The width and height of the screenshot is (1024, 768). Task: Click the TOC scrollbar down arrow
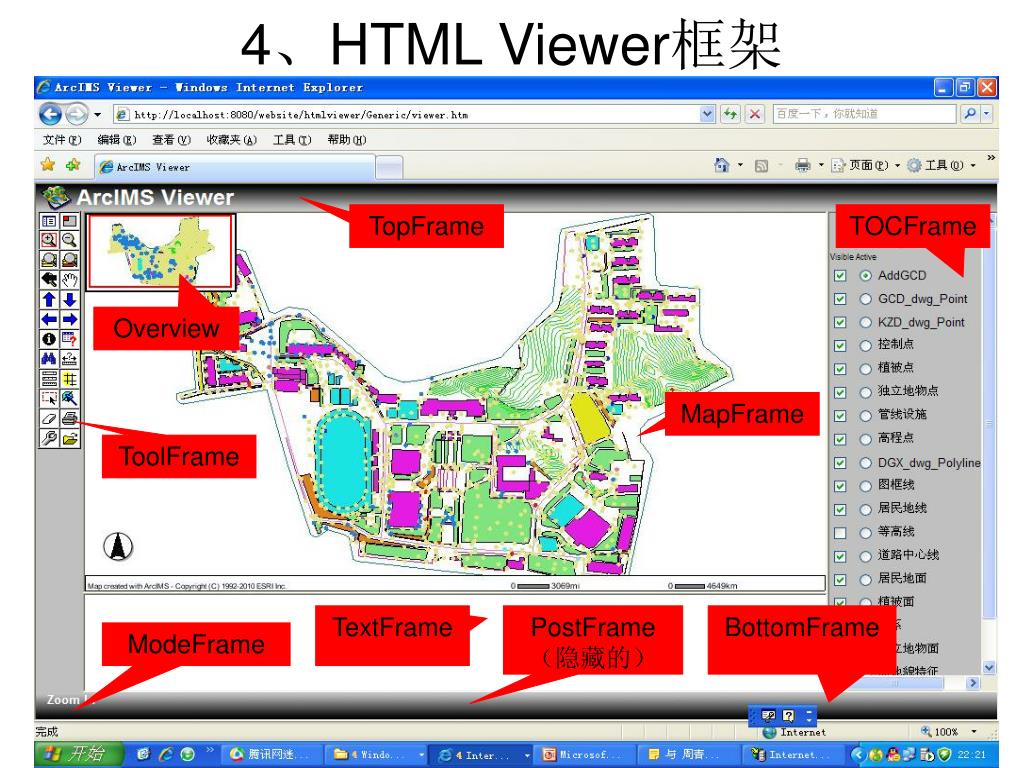click(x=989, y=667)
